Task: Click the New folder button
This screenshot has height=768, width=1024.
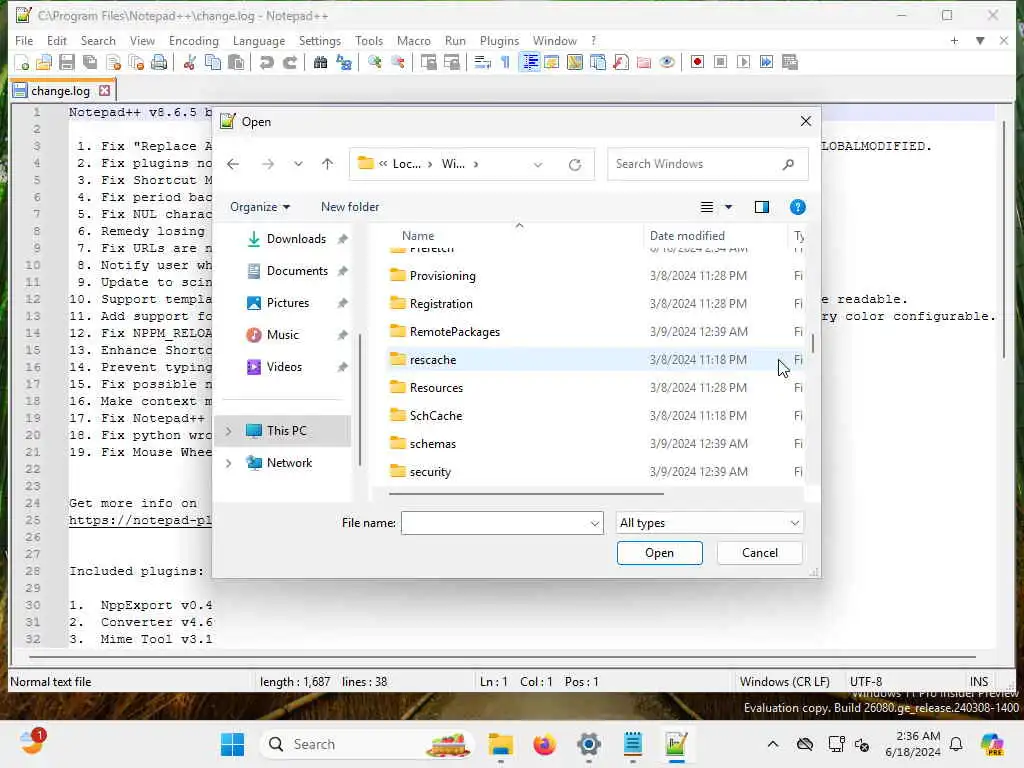Action: coord(349,207)
